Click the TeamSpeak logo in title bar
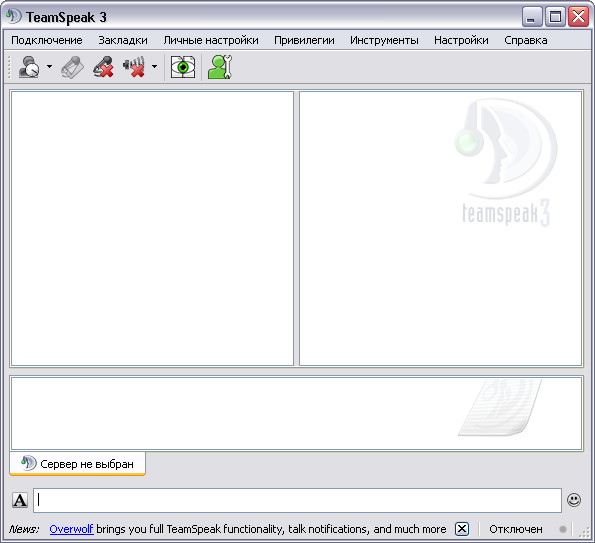Image resolution: width=595 pixels, height=543 pixels. coord(14,16)
